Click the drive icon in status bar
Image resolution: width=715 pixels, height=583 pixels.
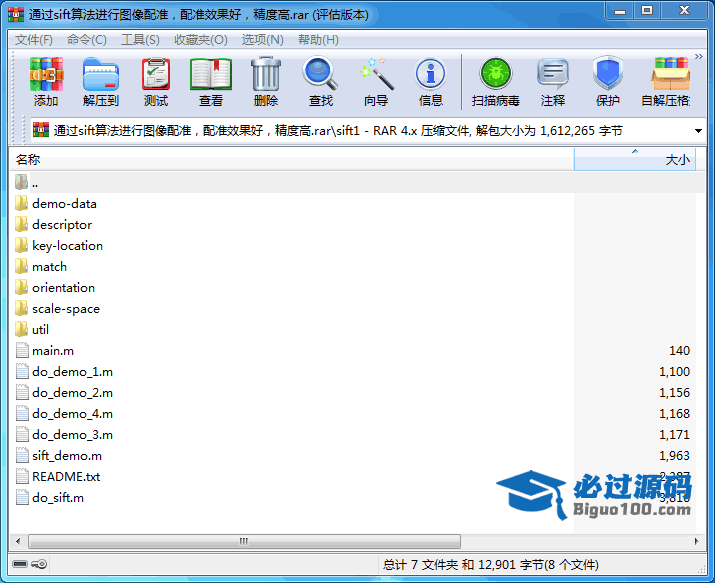click(x=20, y=564)
